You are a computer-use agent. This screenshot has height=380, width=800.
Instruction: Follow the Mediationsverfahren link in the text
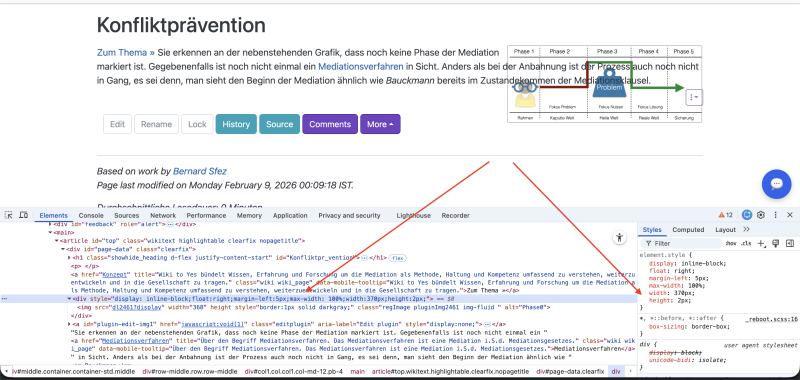click(360, 66)
